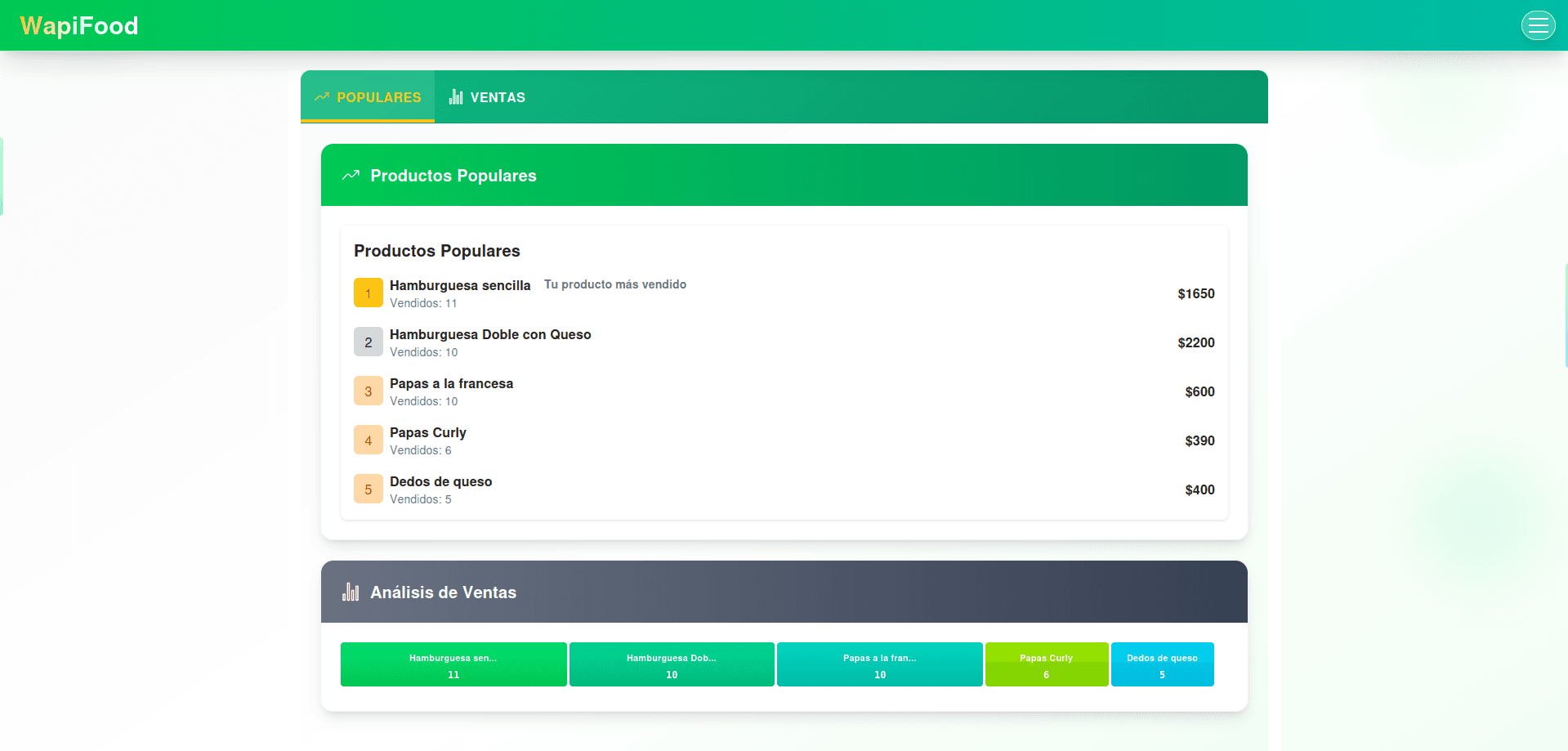Open the hamburger menu icon
Viewport: 1568px width, 751px height.
pyautogui.click(x=1538, y=25)
